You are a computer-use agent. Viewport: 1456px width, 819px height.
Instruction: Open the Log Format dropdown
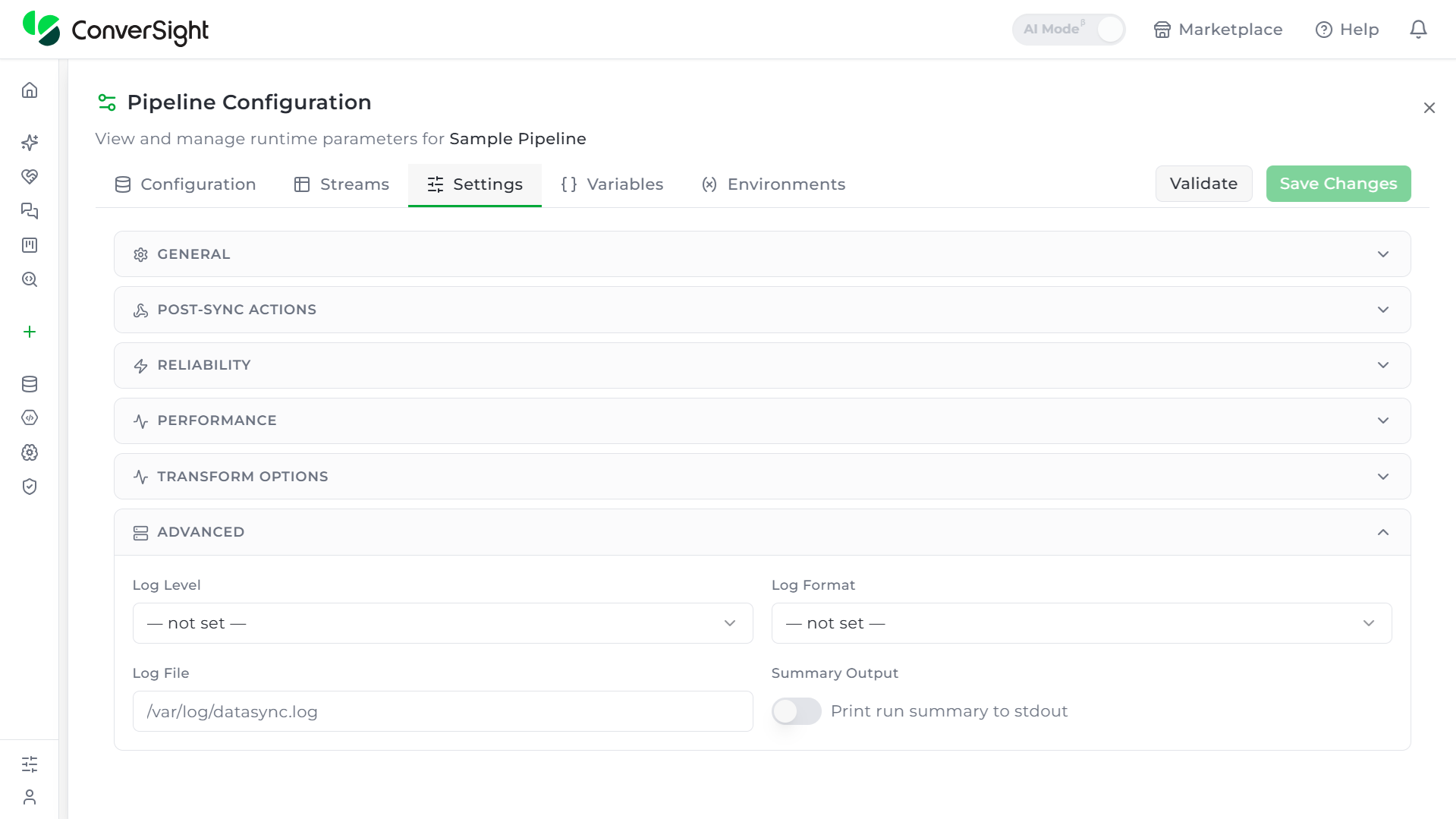(1081, 623)
